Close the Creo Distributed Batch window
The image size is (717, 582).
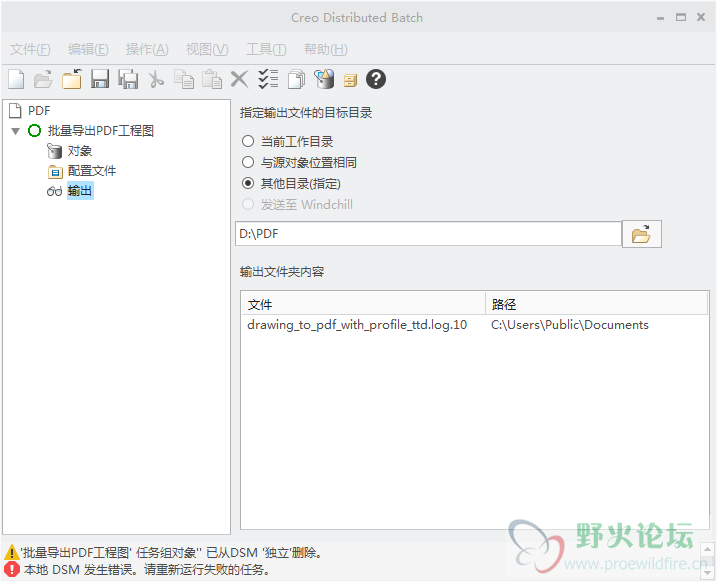(701, 17)
